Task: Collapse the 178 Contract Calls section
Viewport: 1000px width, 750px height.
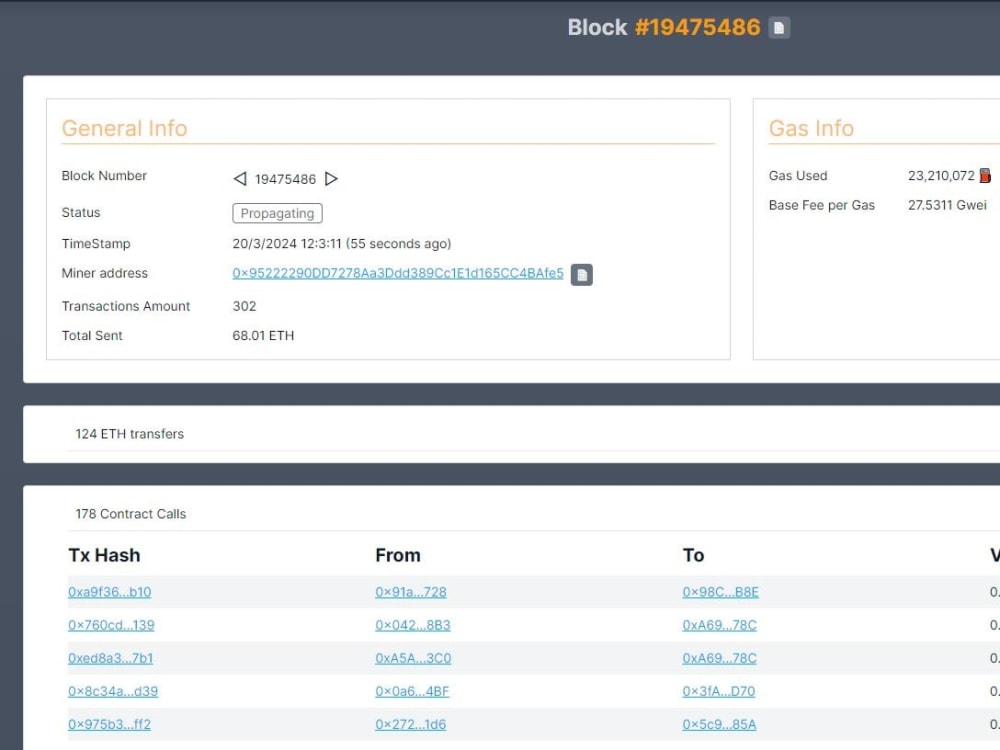Action: (x=131, y=514)
